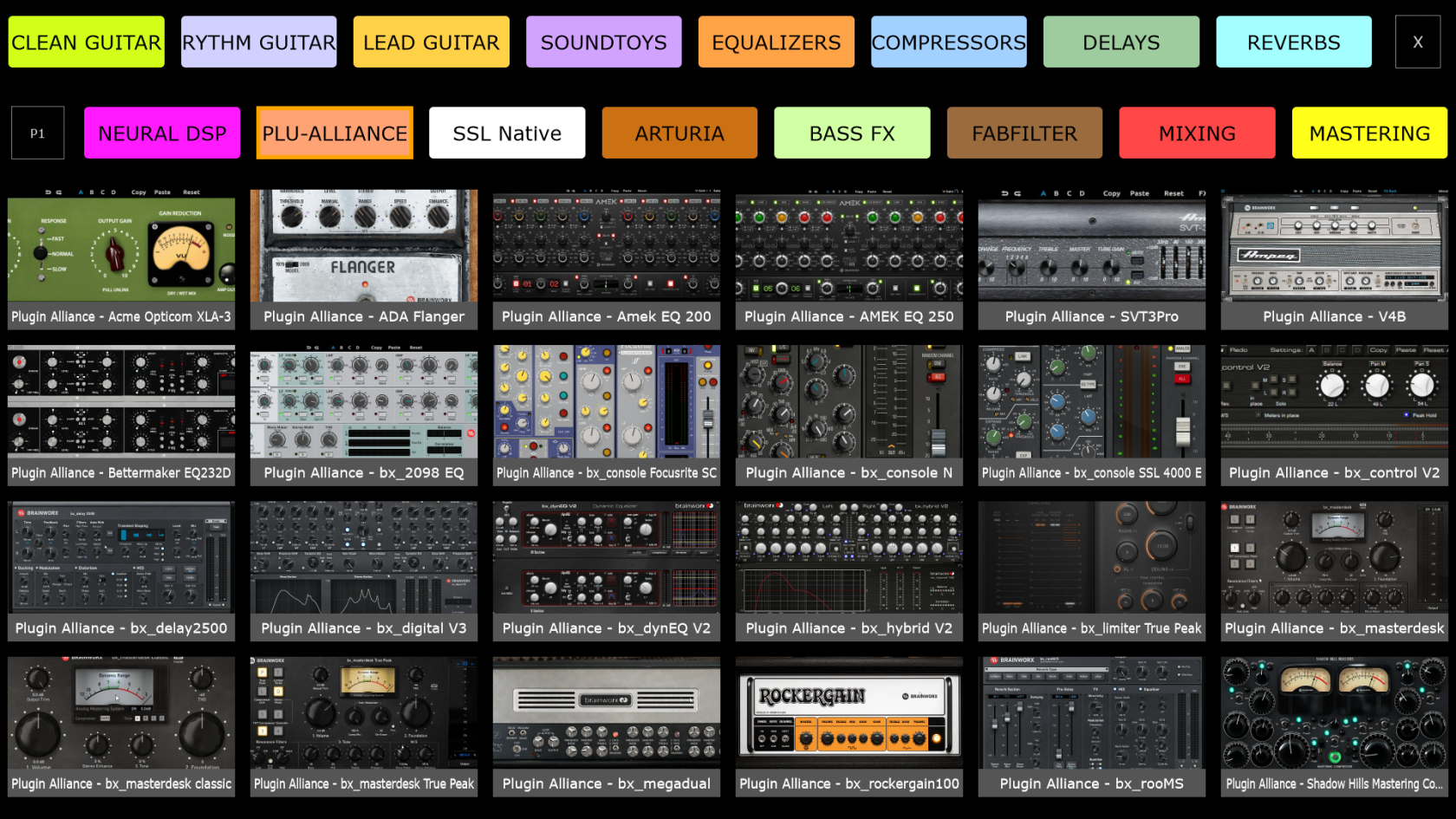Screen dimensions: 1456x819
Task: Load the bx_dynEQ V2 plugin
Action: (x=607, y=570)
